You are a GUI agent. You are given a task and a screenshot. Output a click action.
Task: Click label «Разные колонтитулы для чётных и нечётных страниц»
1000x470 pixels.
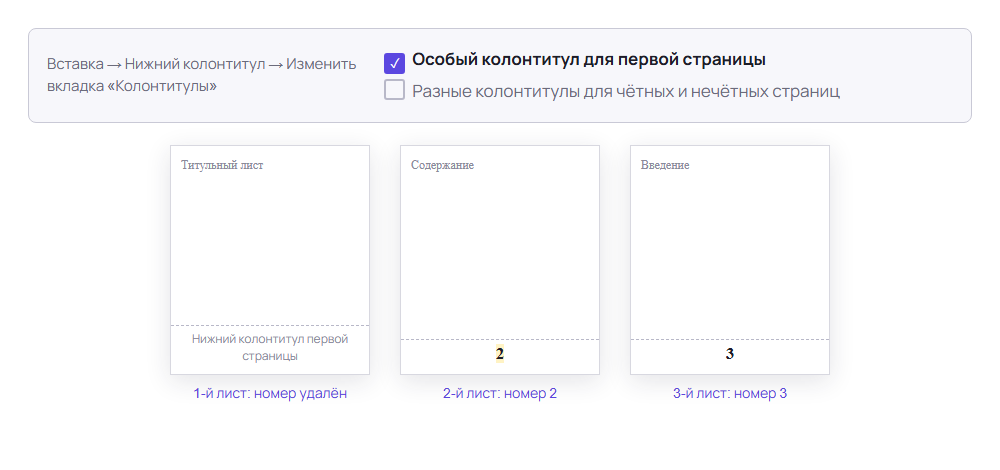pos(626,91)
